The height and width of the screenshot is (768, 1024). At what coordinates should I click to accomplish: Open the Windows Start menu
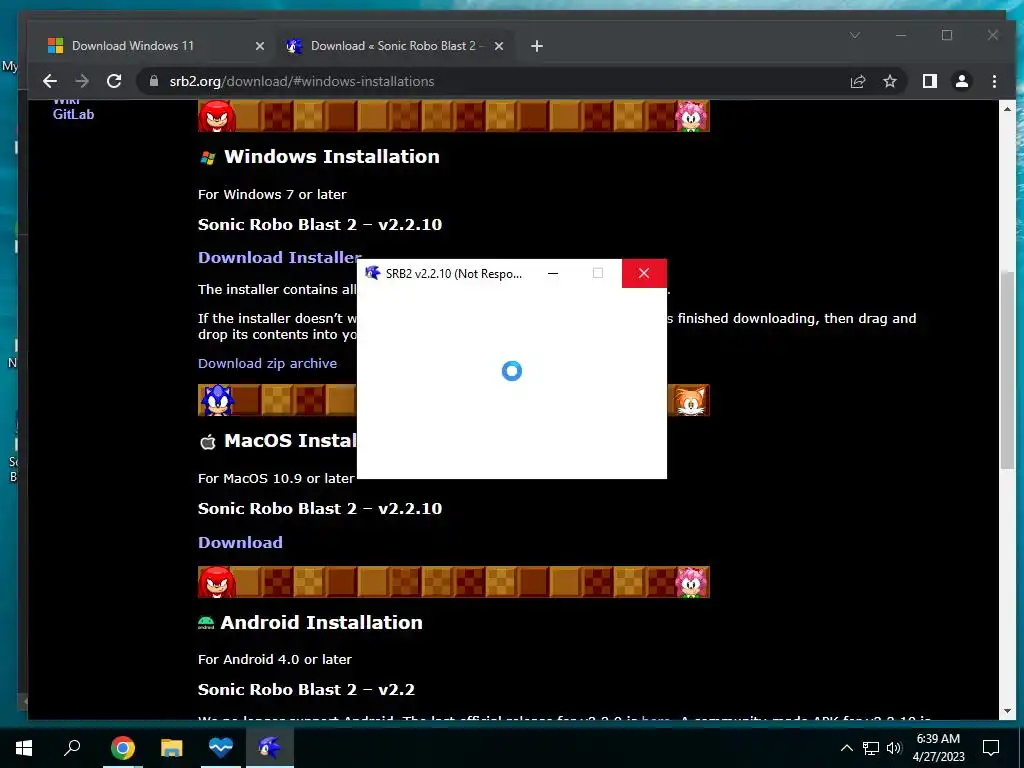[24, 747]
